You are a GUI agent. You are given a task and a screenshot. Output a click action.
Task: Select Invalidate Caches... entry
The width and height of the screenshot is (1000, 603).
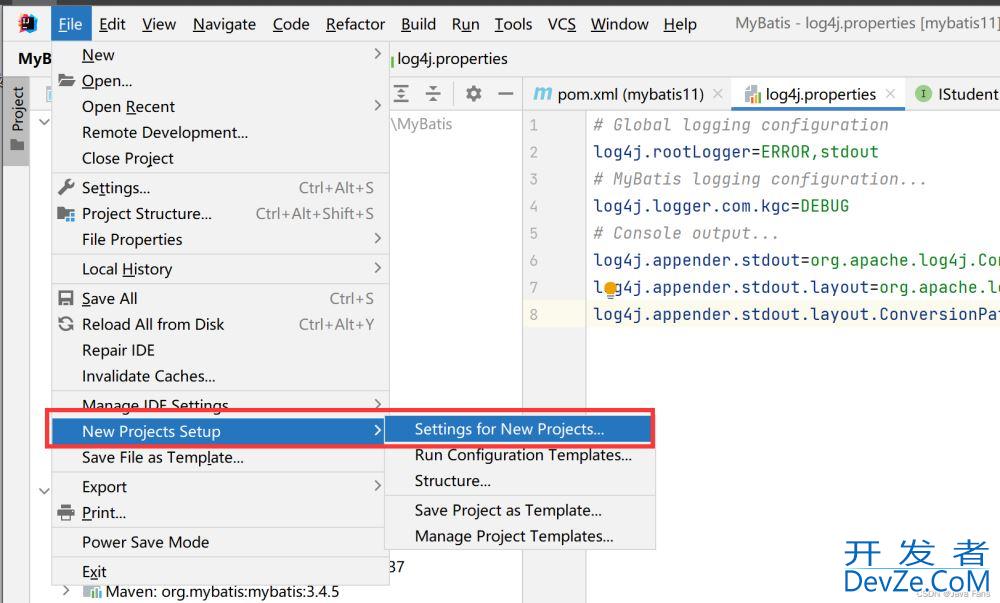click(x=220, y=376)
